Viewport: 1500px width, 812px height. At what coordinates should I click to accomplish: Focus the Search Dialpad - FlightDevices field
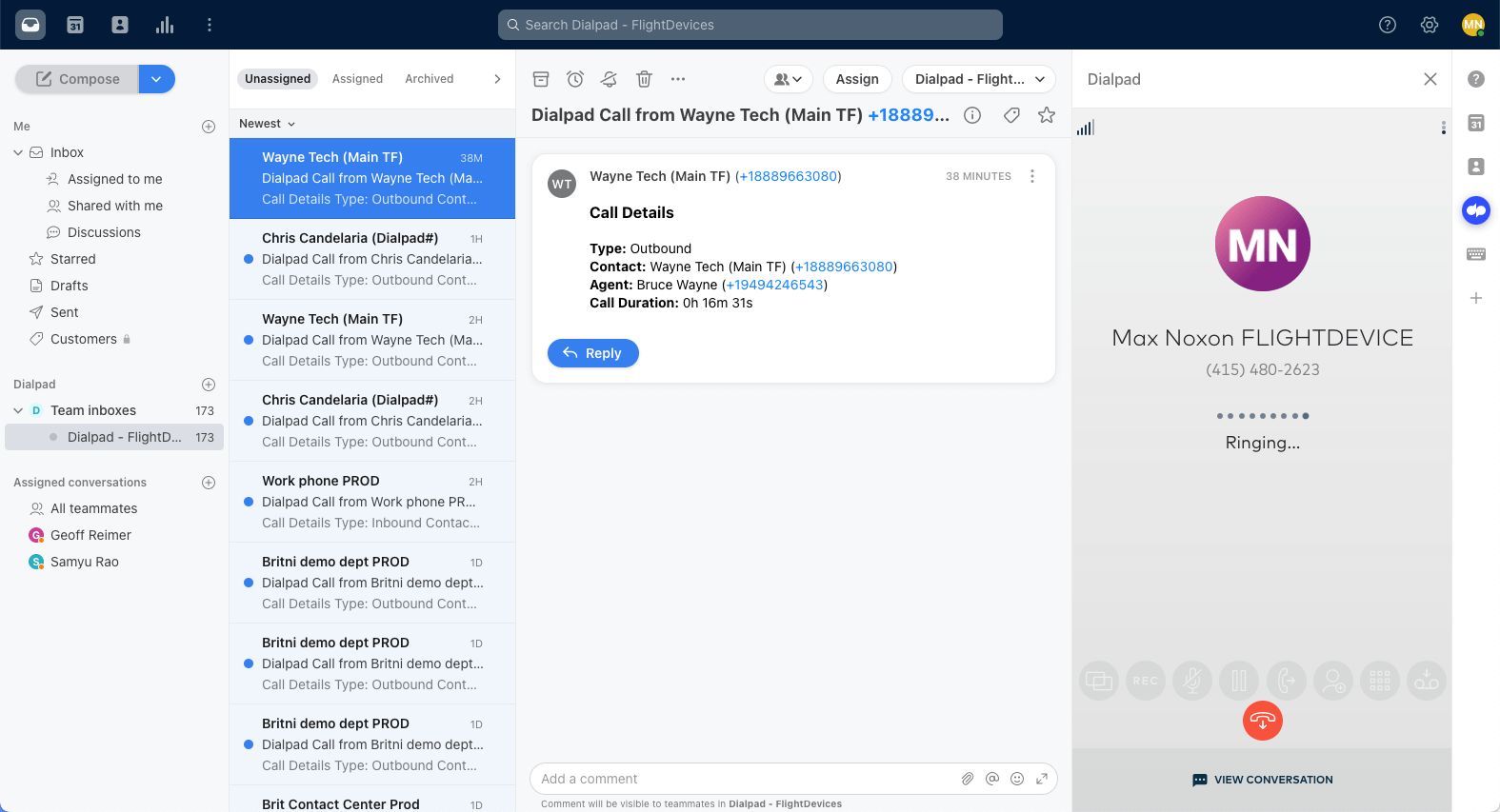750,25
